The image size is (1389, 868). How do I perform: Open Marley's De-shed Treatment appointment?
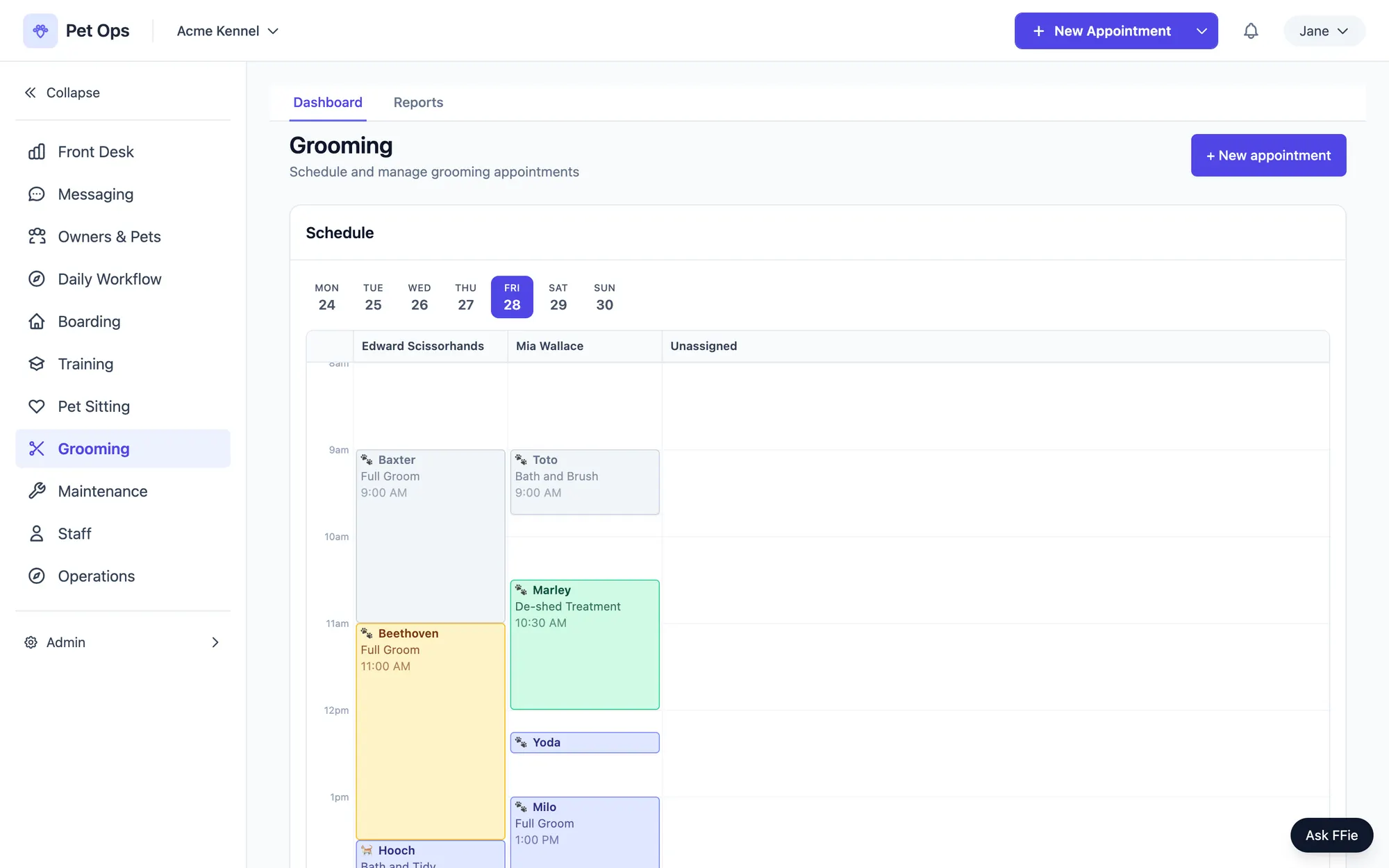[x=585, y=644]
